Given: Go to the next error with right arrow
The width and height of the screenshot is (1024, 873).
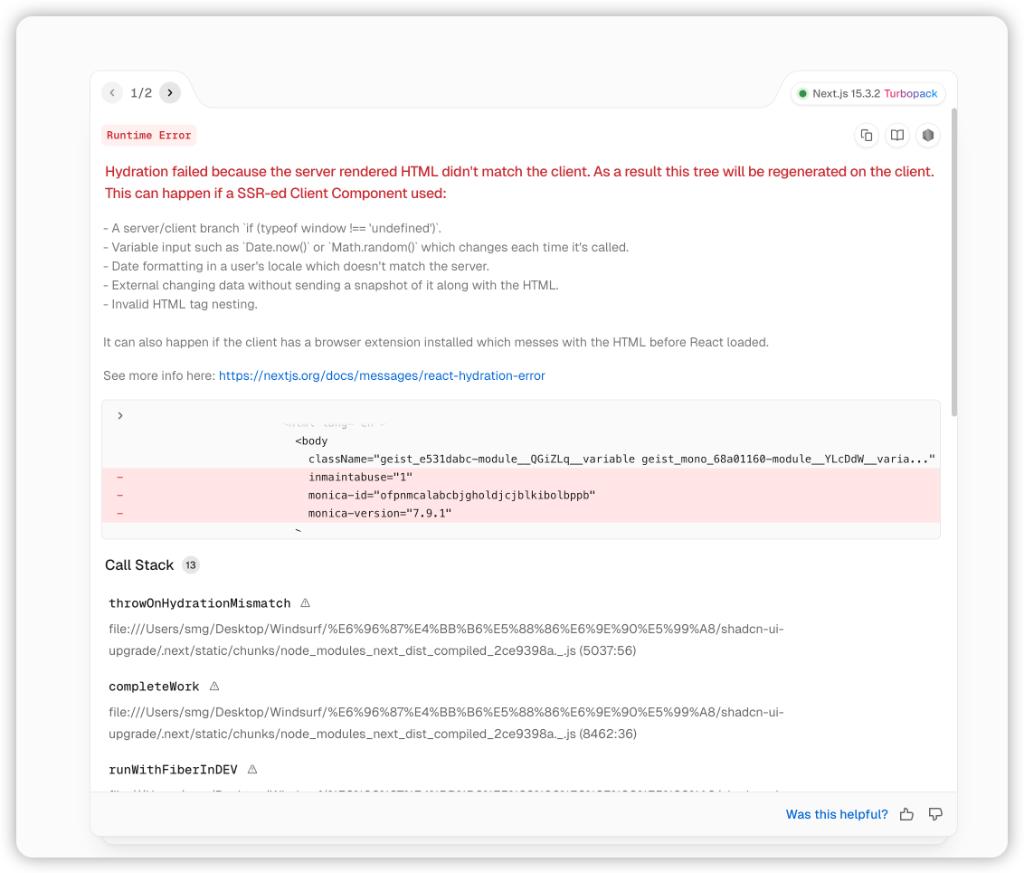Looking at the screenshot, I should [x=170, y=93].
